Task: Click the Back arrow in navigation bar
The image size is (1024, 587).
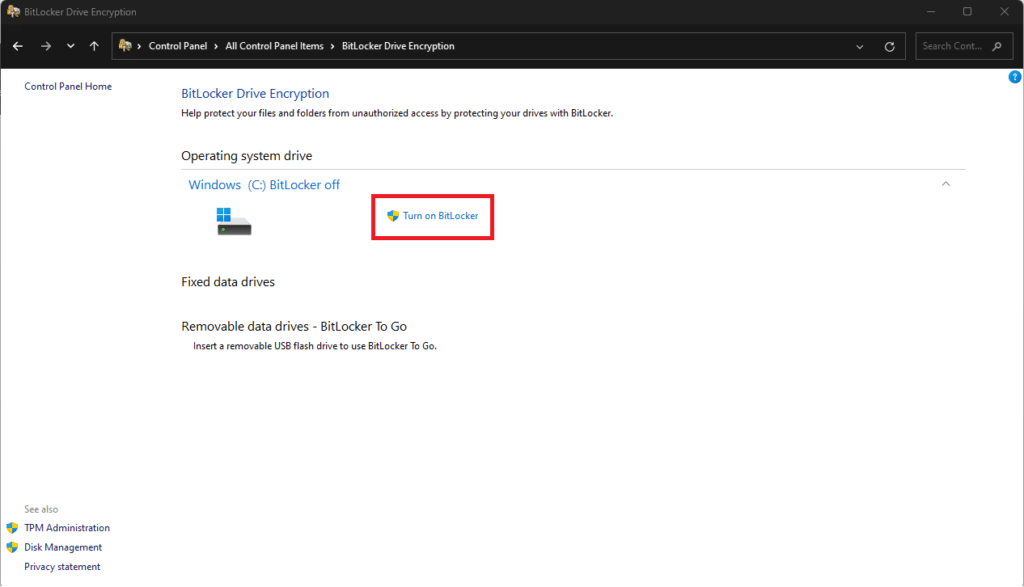Action: pos(18,46)
